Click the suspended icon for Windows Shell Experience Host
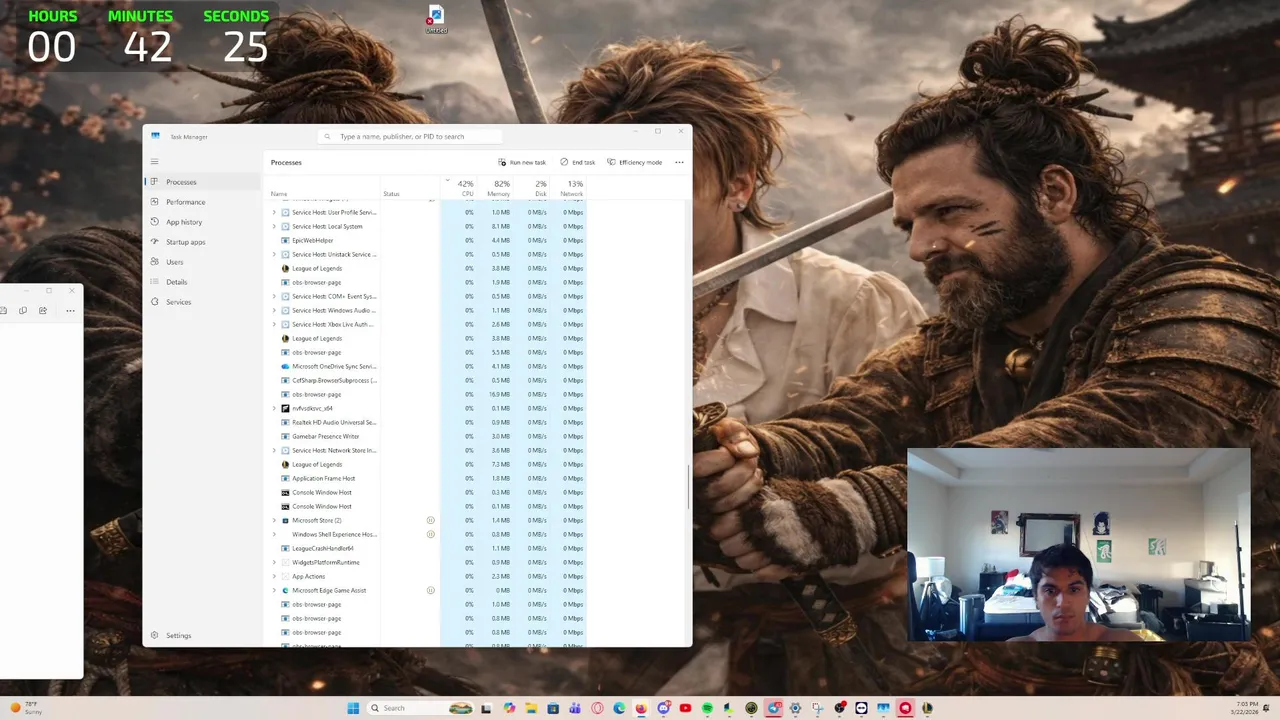Image resolution: width=1280 pixels, height=720 pixels. point(430,534)
